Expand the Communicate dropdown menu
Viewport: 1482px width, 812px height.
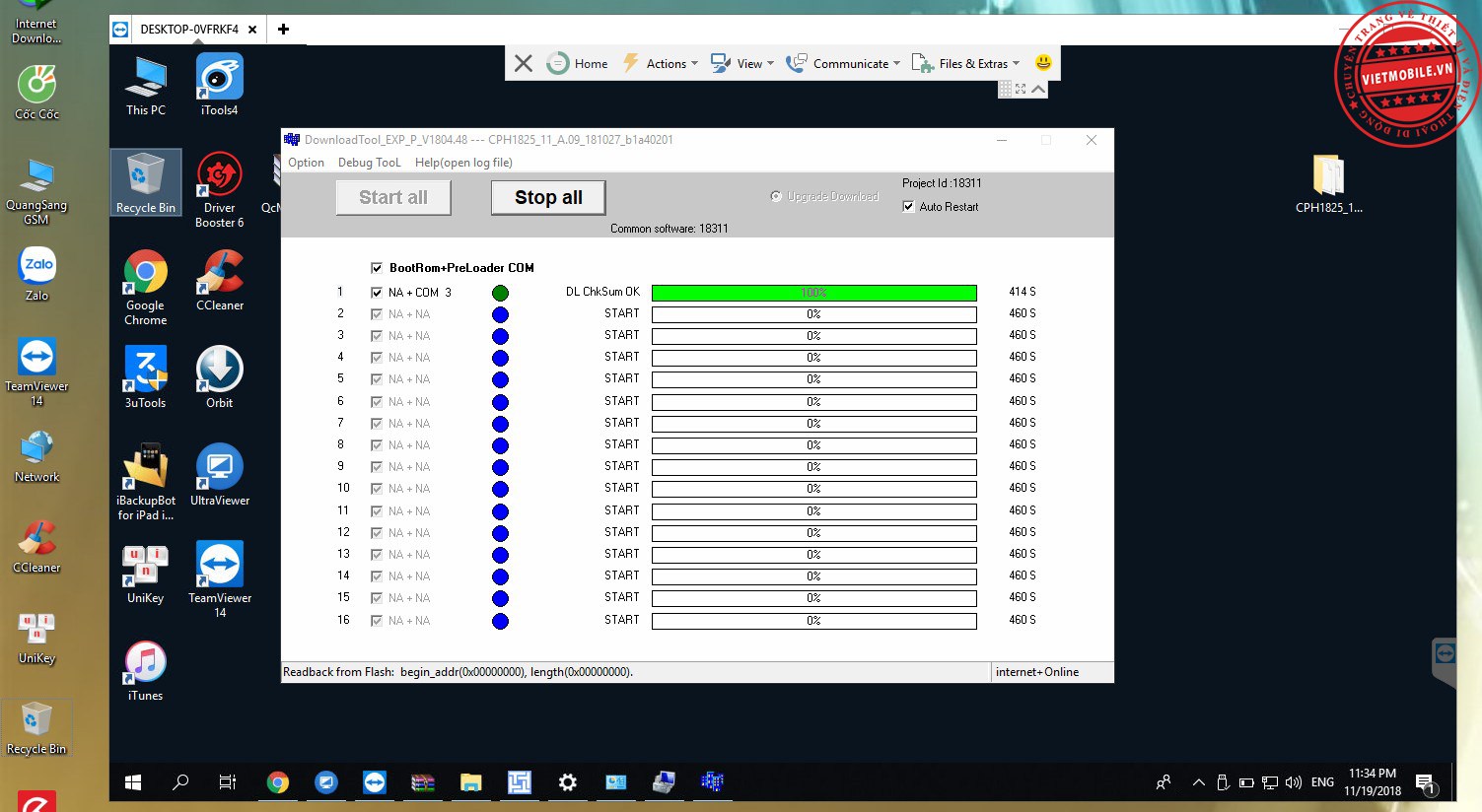tap(843, 63)
